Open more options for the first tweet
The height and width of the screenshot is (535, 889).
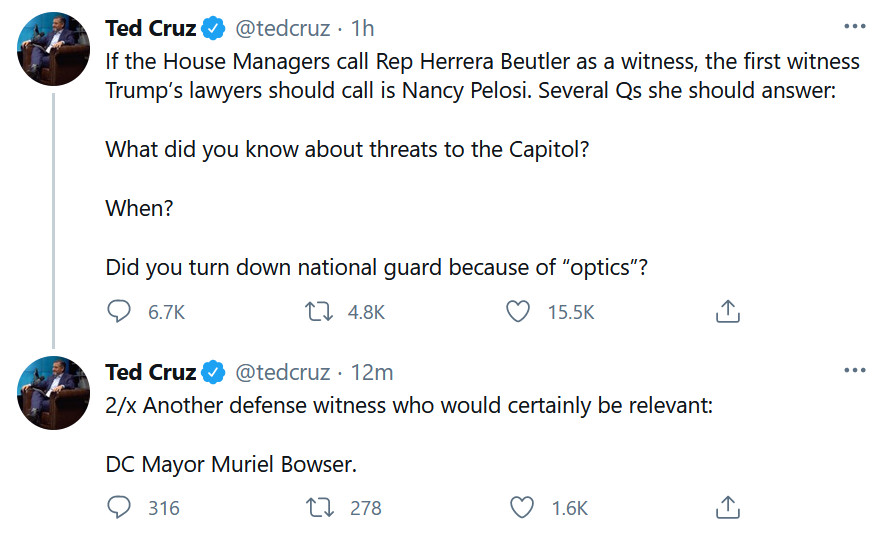[854, 26]
